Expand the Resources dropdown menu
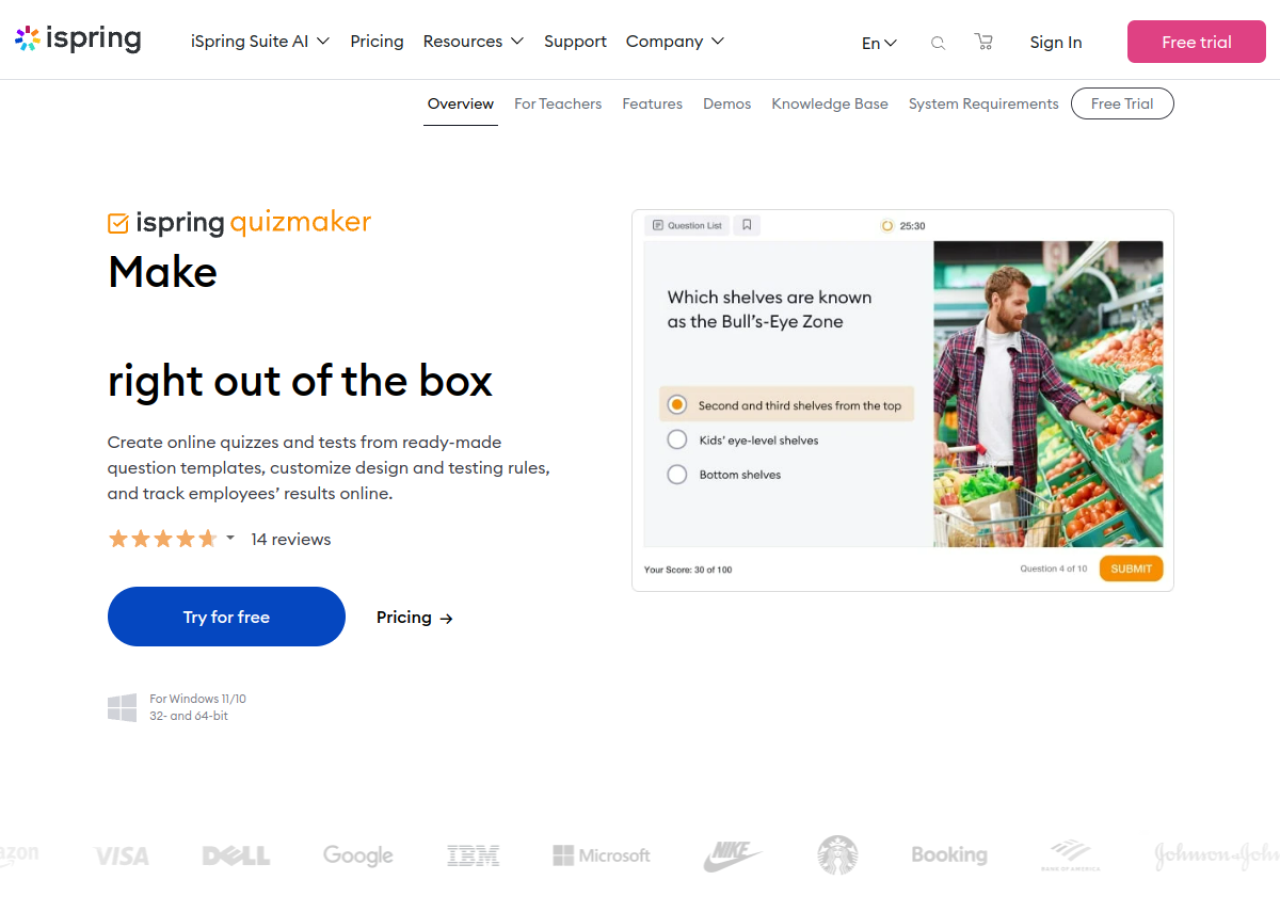The image size is (1280, 906). [473, 41]
